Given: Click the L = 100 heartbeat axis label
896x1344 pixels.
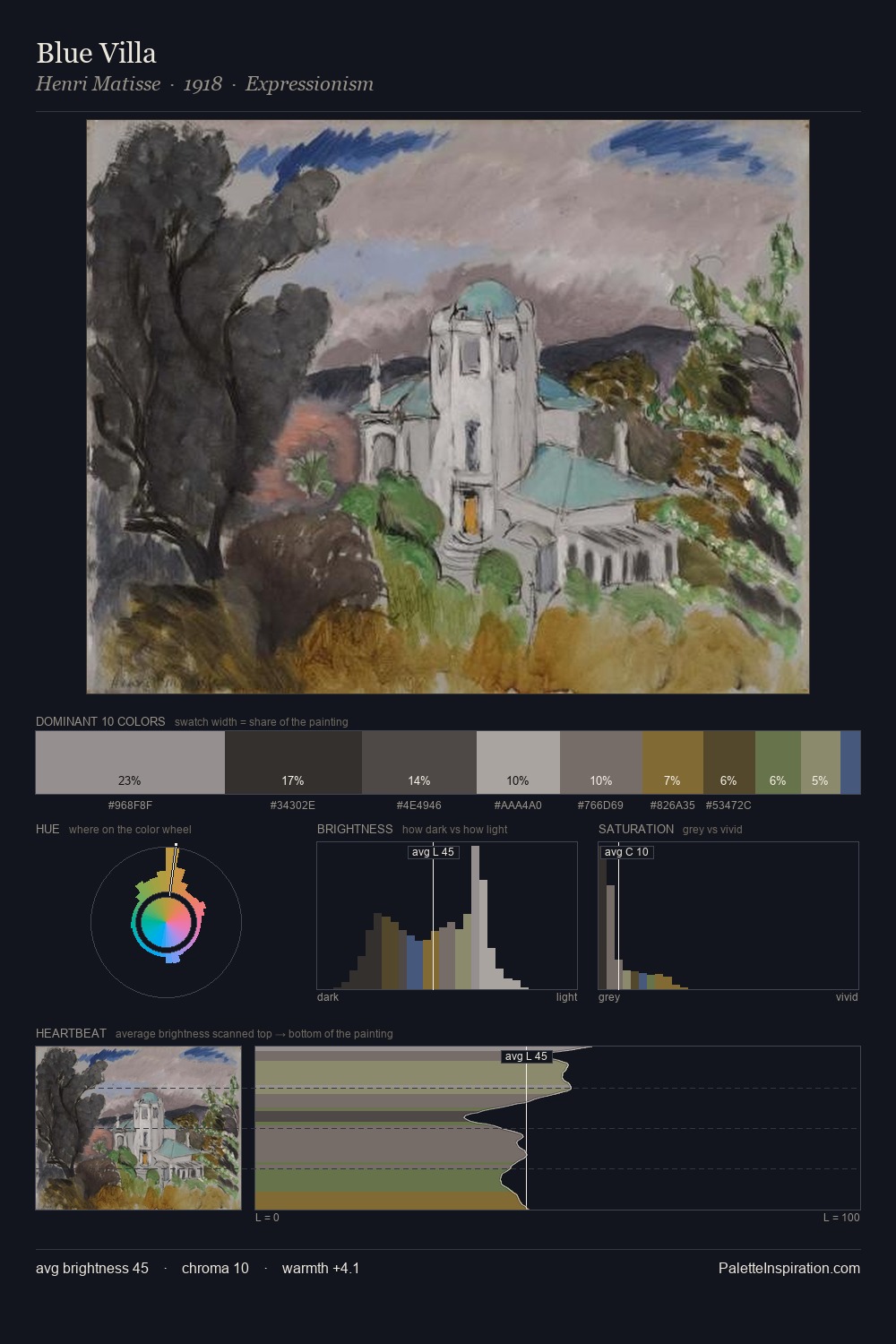Looking at the screenshot, I should coord(841,1217).
